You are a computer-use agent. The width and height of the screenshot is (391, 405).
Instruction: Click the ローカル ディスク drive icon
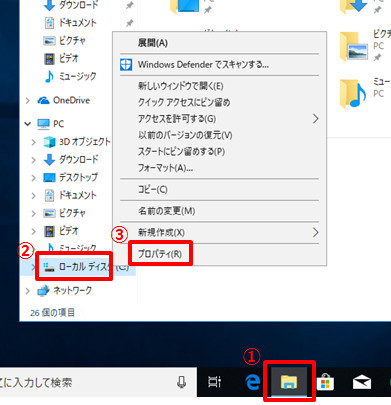(x=49, y=266)
